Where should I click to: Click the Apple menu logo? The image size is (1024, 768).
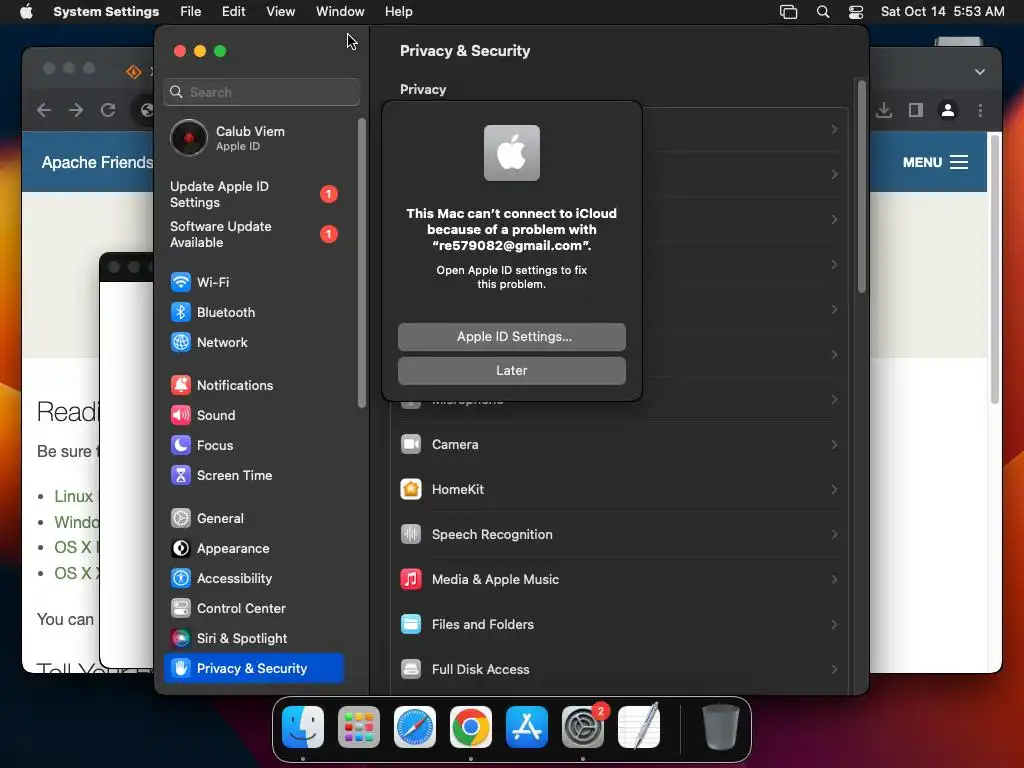[x=26, y=12]
